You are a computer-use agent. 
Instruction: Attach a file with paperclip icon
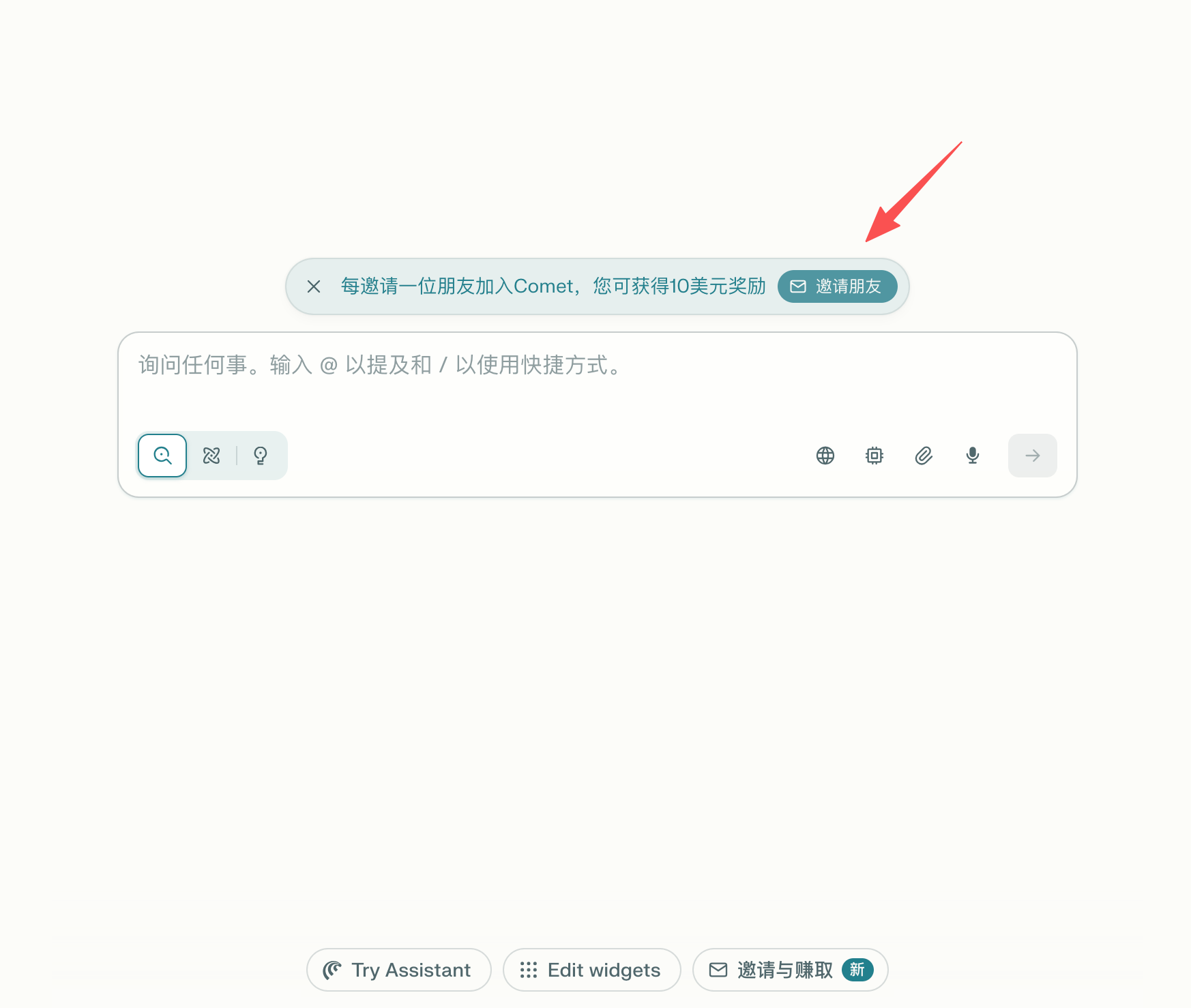pyautogui.click(x=924, y=456)
